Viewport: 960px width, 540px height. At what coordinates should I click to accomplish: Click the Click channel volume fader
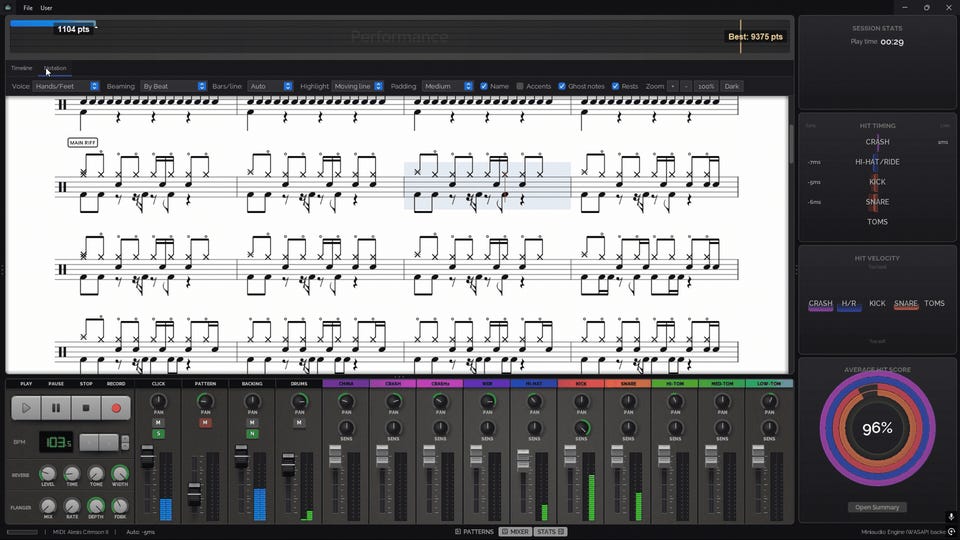(148, 457)
